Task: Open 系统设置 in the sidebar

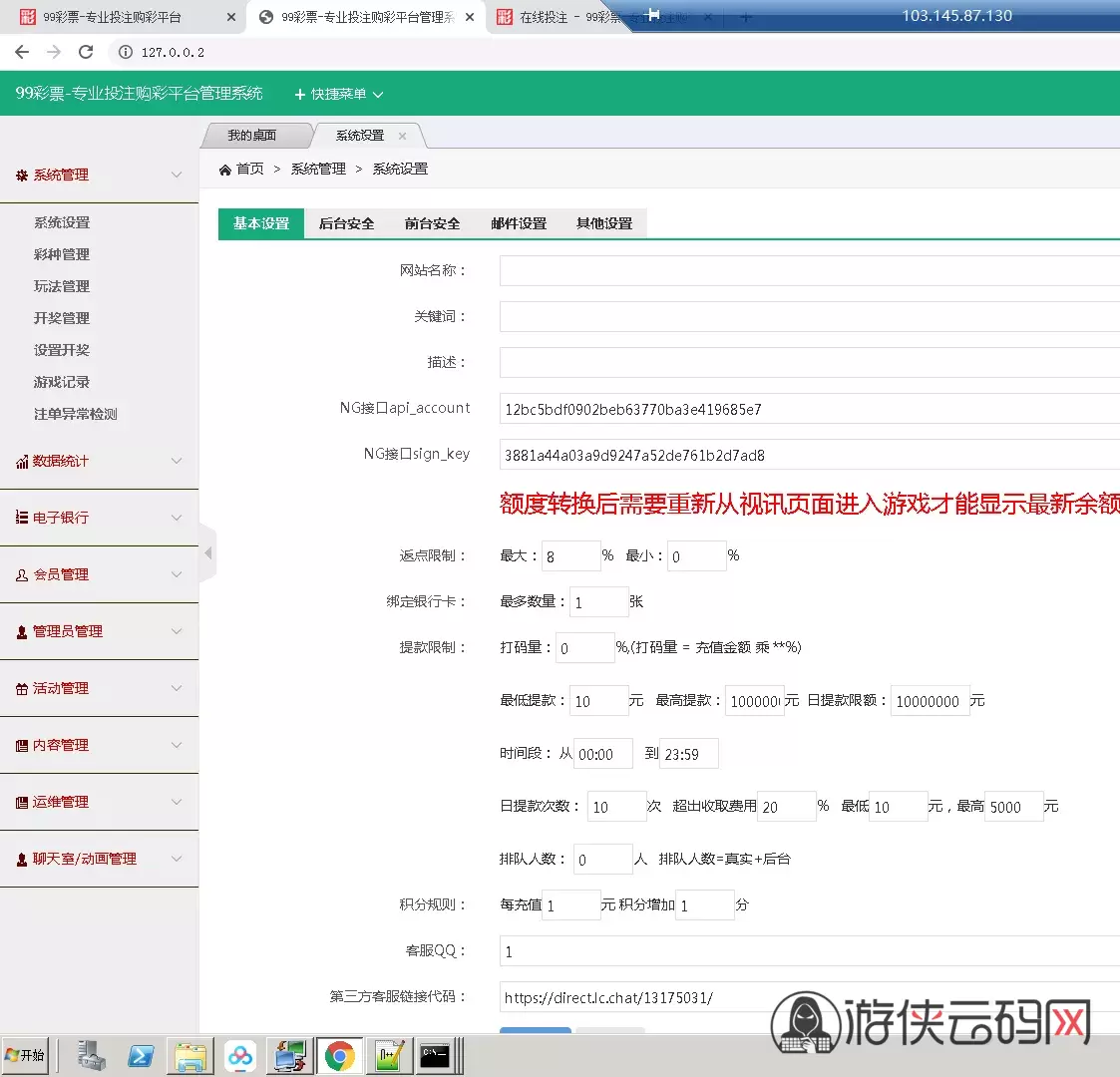Action: pos(62,222)
